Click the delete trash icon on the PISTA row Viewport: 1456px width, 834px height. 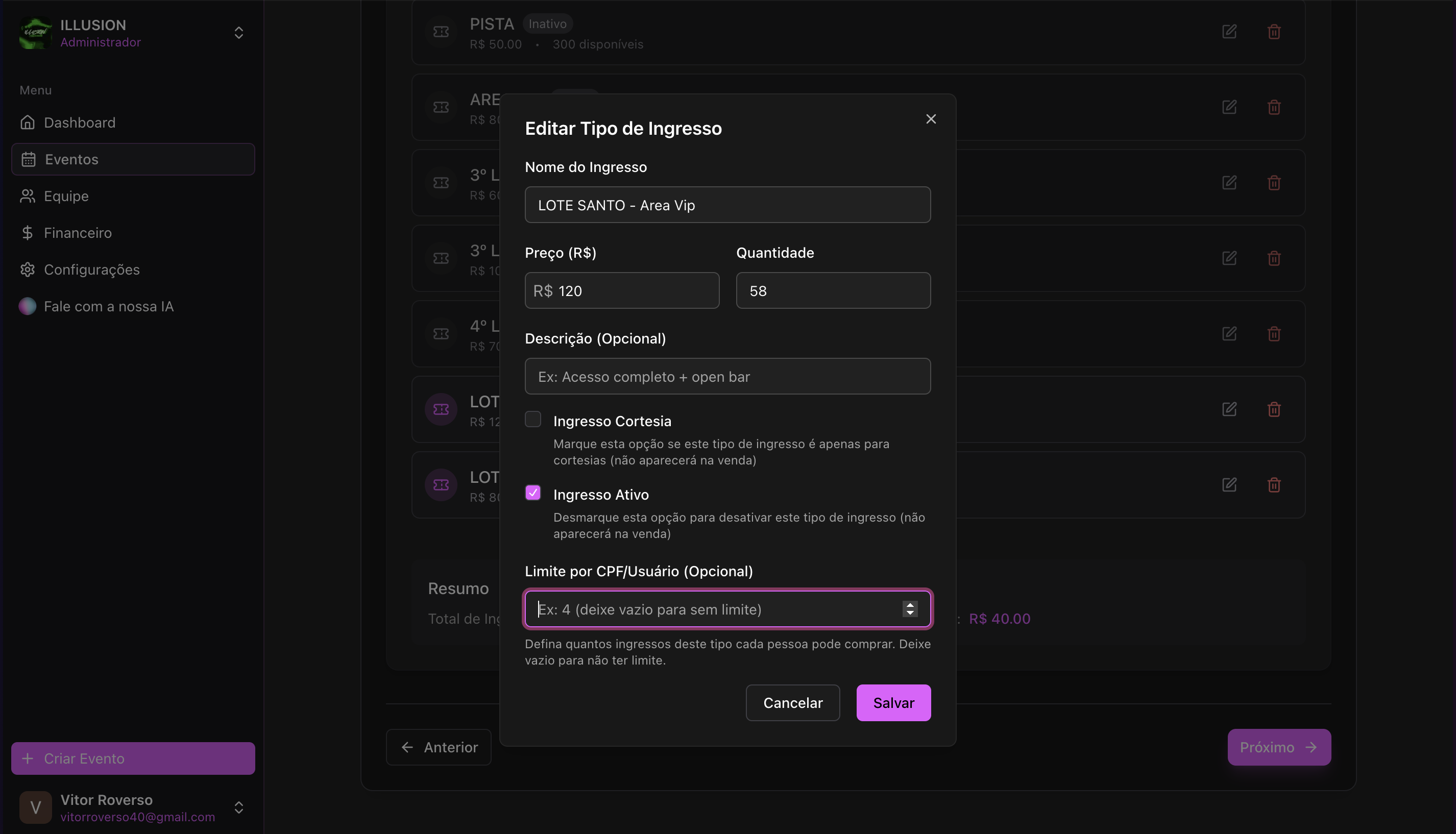coord(1273,32)
